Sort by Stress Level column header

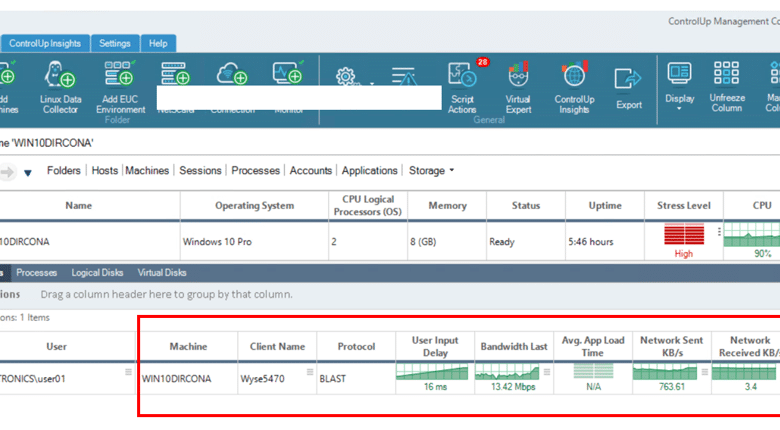click(x=683, y=206)
